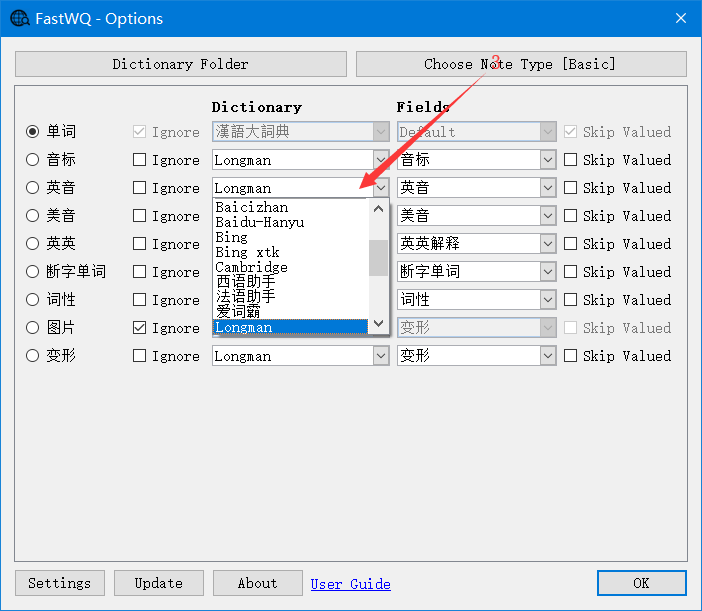
Task: Click the FastWQ globe icon in title bar
Action: click(x=19, y=19)
